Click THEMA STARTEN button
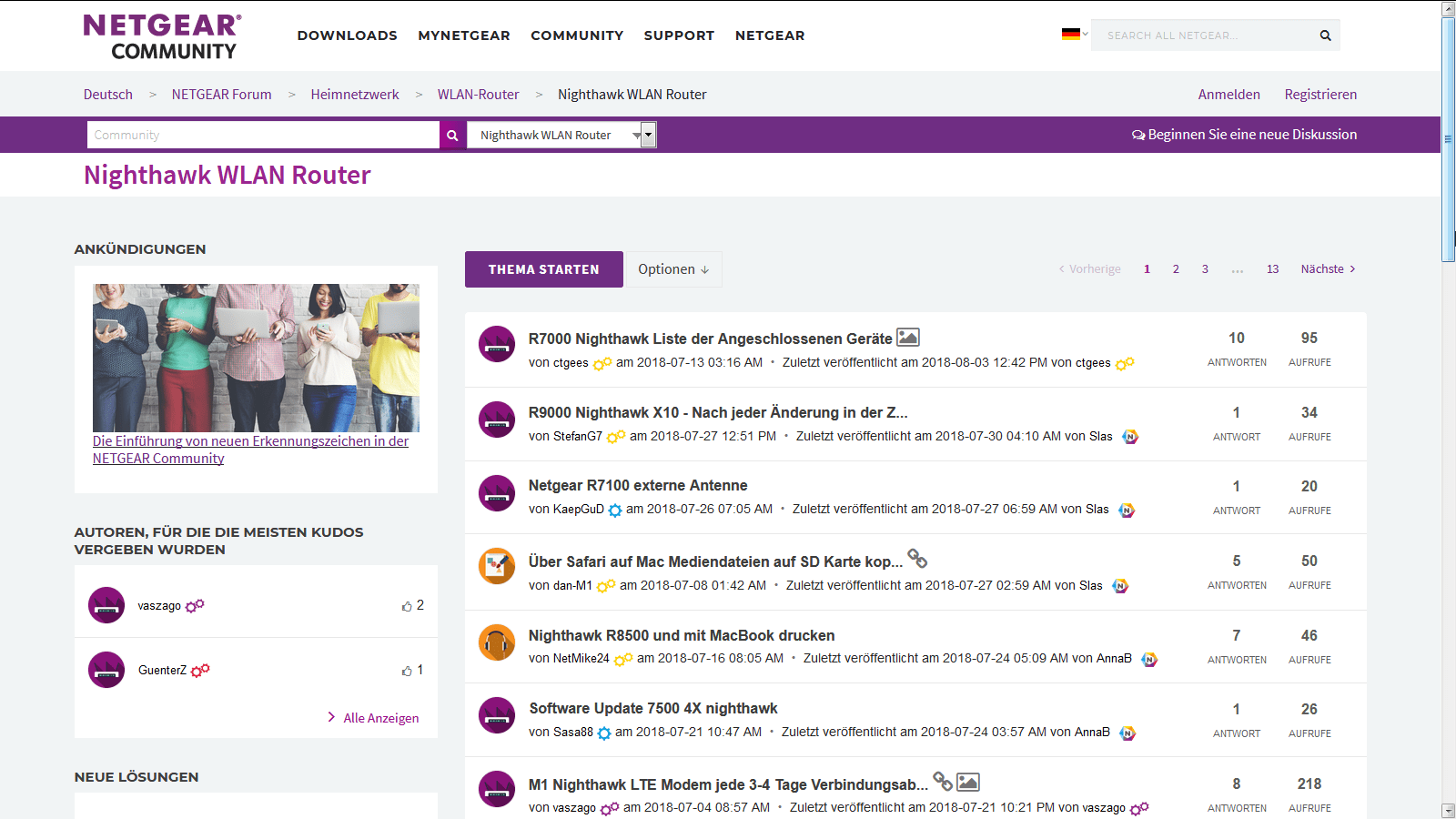 coord(544,269)
